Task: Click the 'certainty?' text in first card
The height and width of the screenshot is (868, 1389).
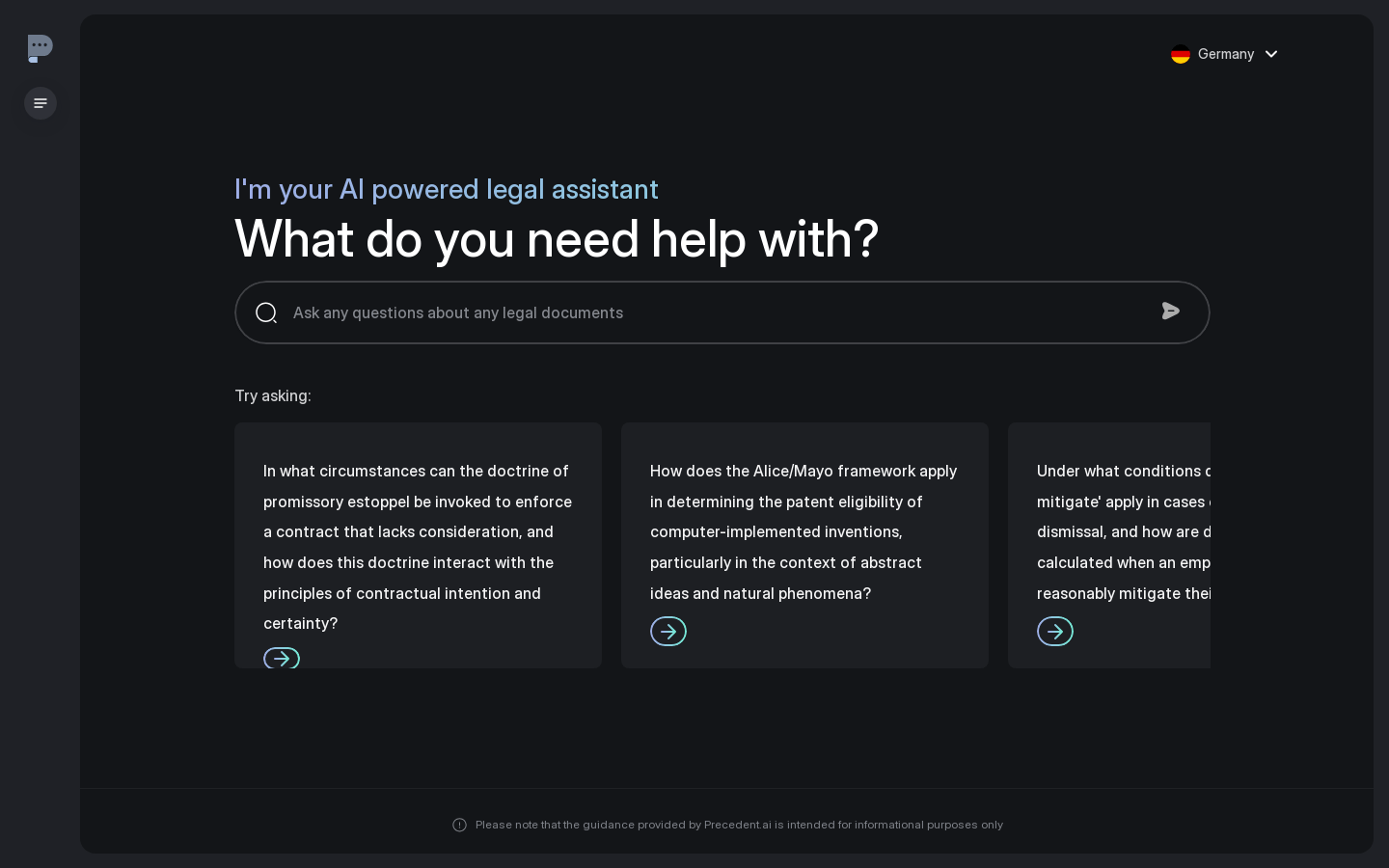Action: tap(301, 623)
